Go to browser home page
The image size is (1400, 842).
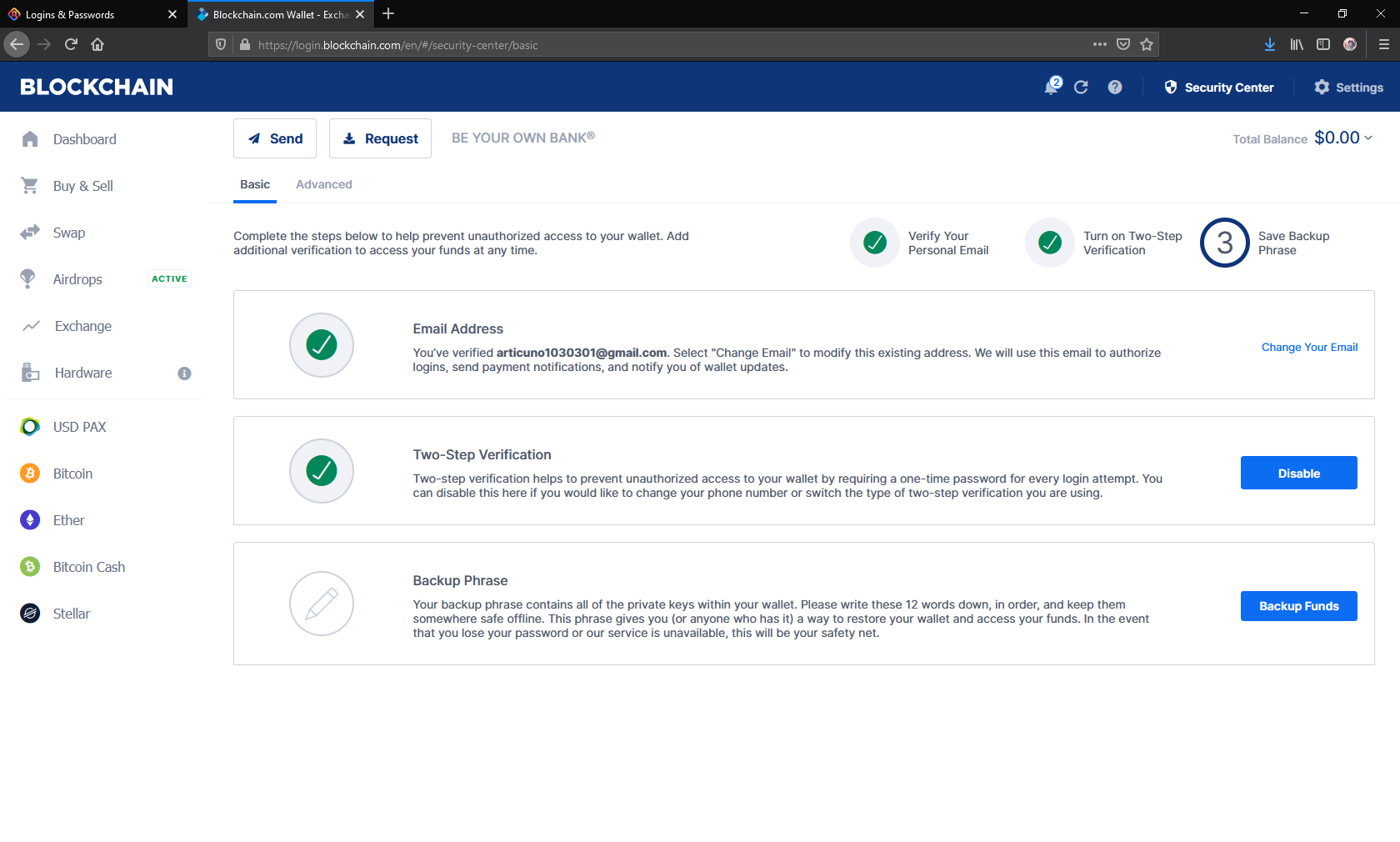coord(97,44)
